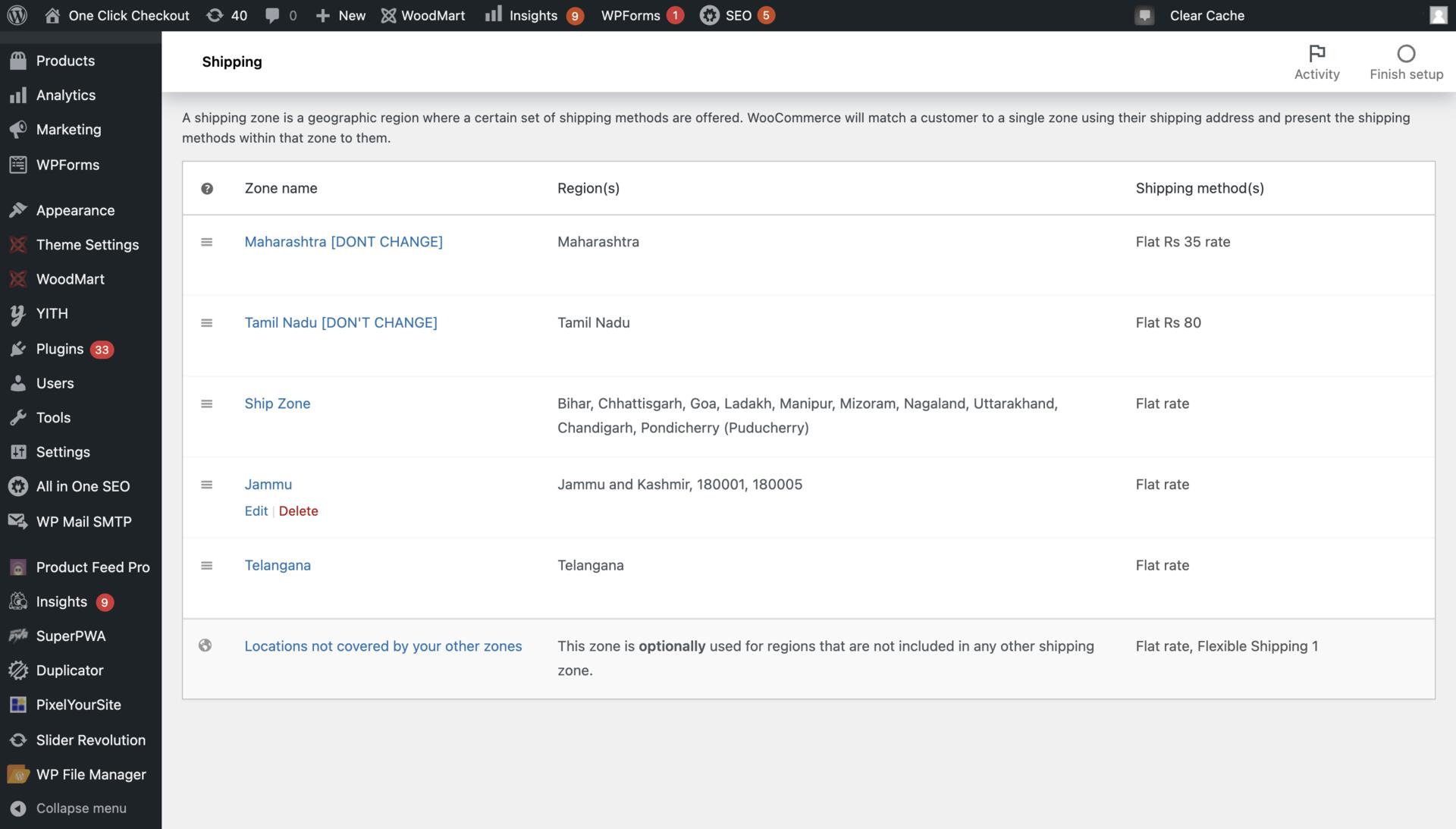
Task: Click the drag handle icon for Telangana zone
Action: [x=206, y=565]
